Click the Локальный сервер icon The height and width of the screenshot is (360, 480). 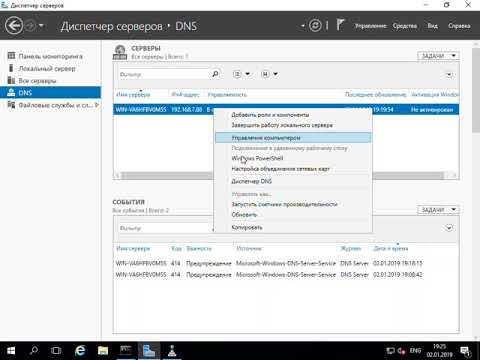(x=11, y=68)
